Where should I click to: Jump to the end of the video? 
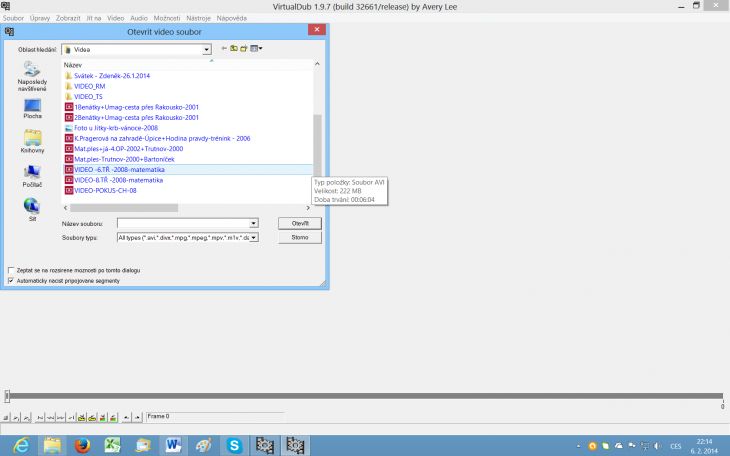(71, 418)
